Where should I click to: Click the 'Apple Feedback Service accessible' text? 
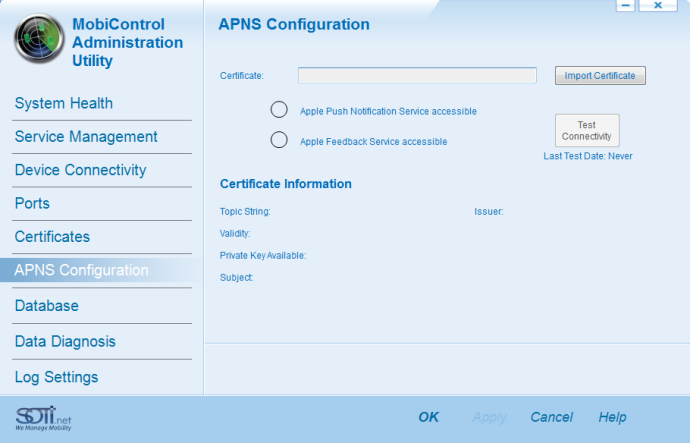(373, 142)
